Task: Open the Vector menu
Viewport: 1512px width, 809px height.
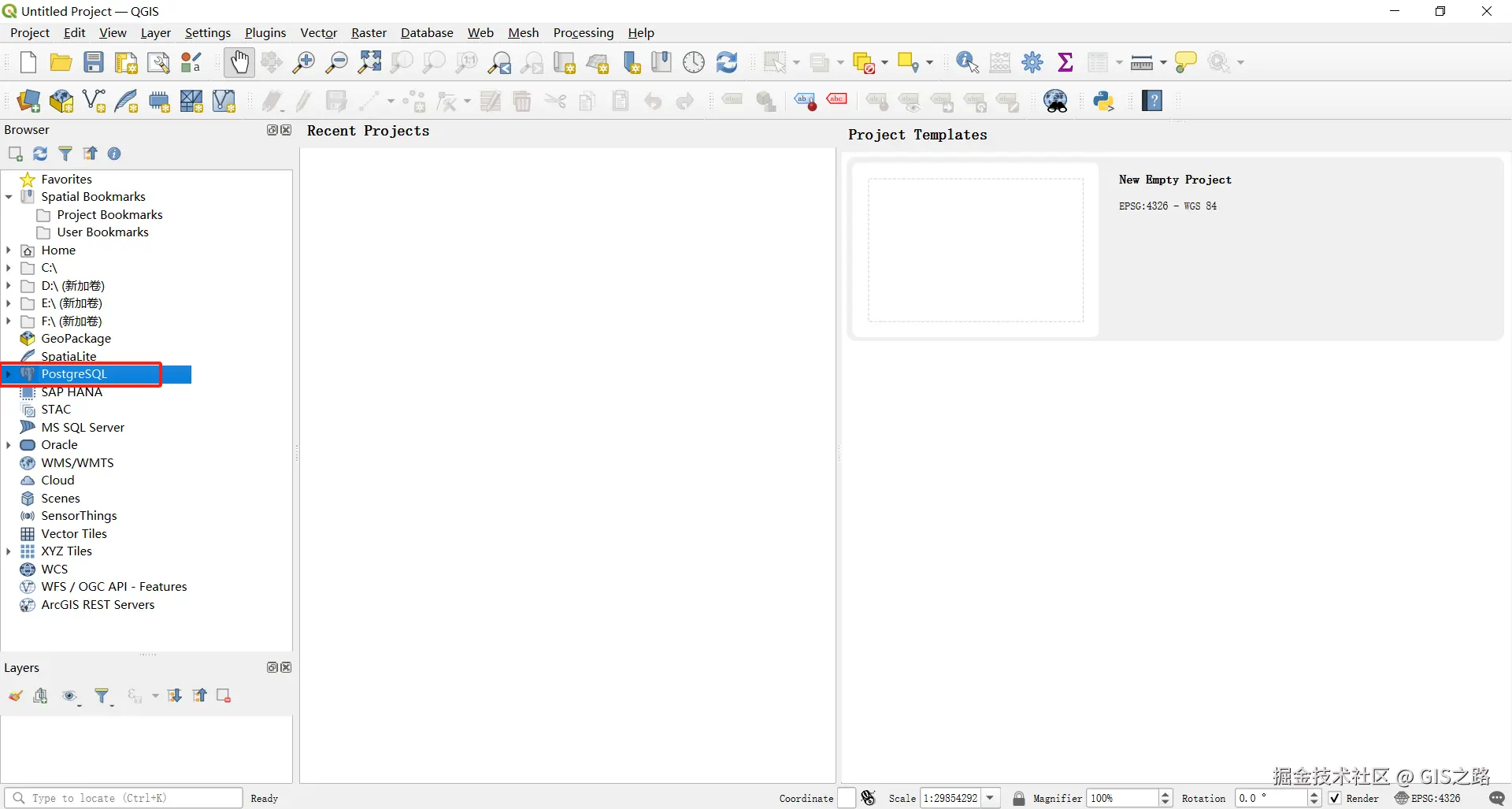Action: 318,32
